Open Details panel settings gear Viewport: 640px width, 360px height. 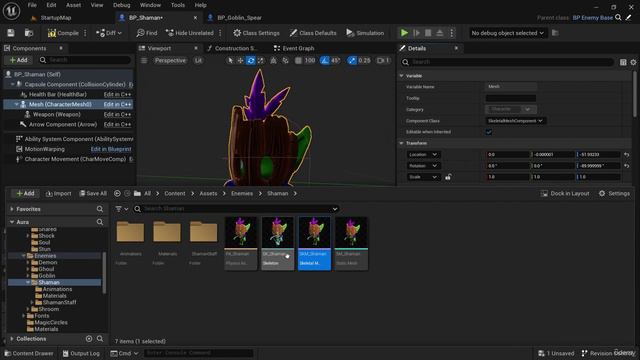point(633,62)
